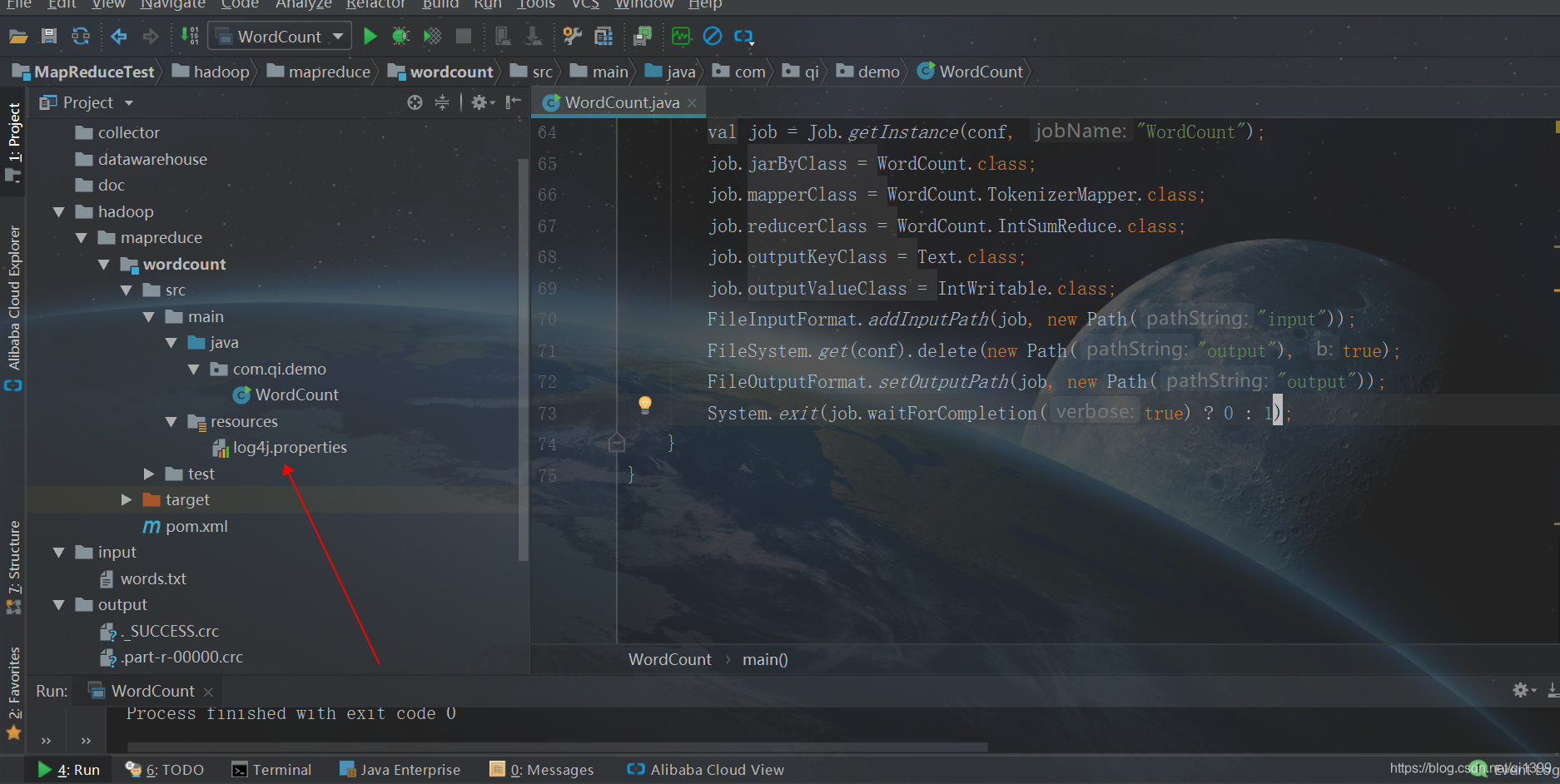
Task: Toggle the 2: Favorites side panel
Action: 13,692
